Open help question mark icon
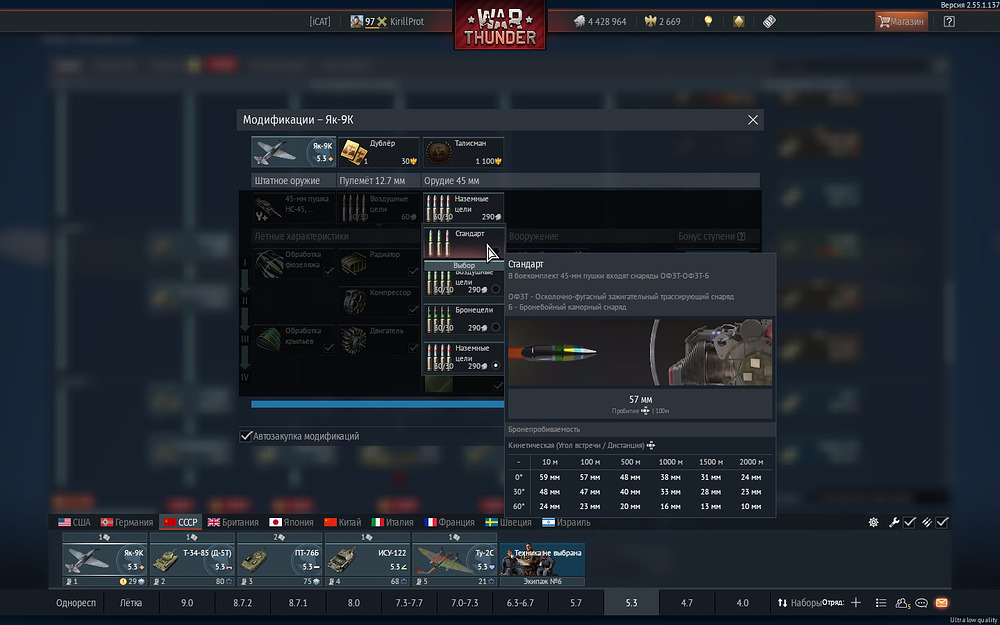This screenshot has width=1000, height=625. pyautogui.click(x=949, y=21)
